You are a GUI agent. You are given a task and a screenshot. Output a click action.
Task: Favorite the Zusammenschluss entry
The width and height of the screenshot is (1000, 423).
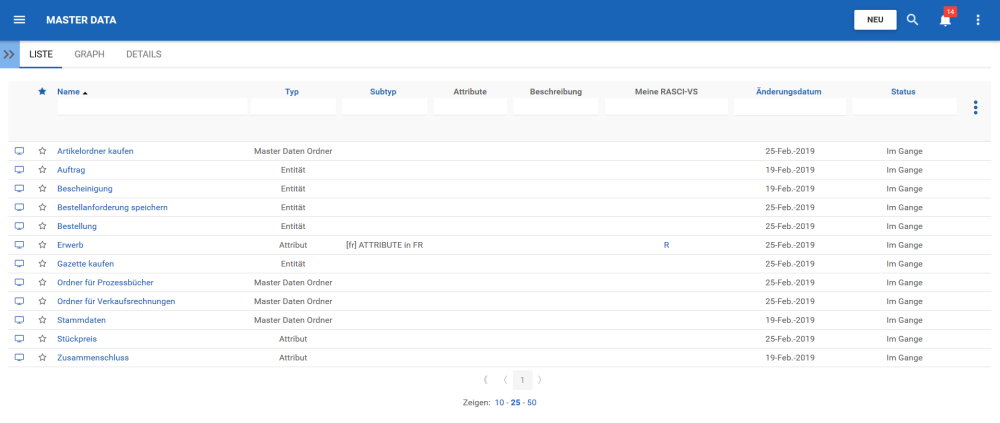(x=42, y=357)
